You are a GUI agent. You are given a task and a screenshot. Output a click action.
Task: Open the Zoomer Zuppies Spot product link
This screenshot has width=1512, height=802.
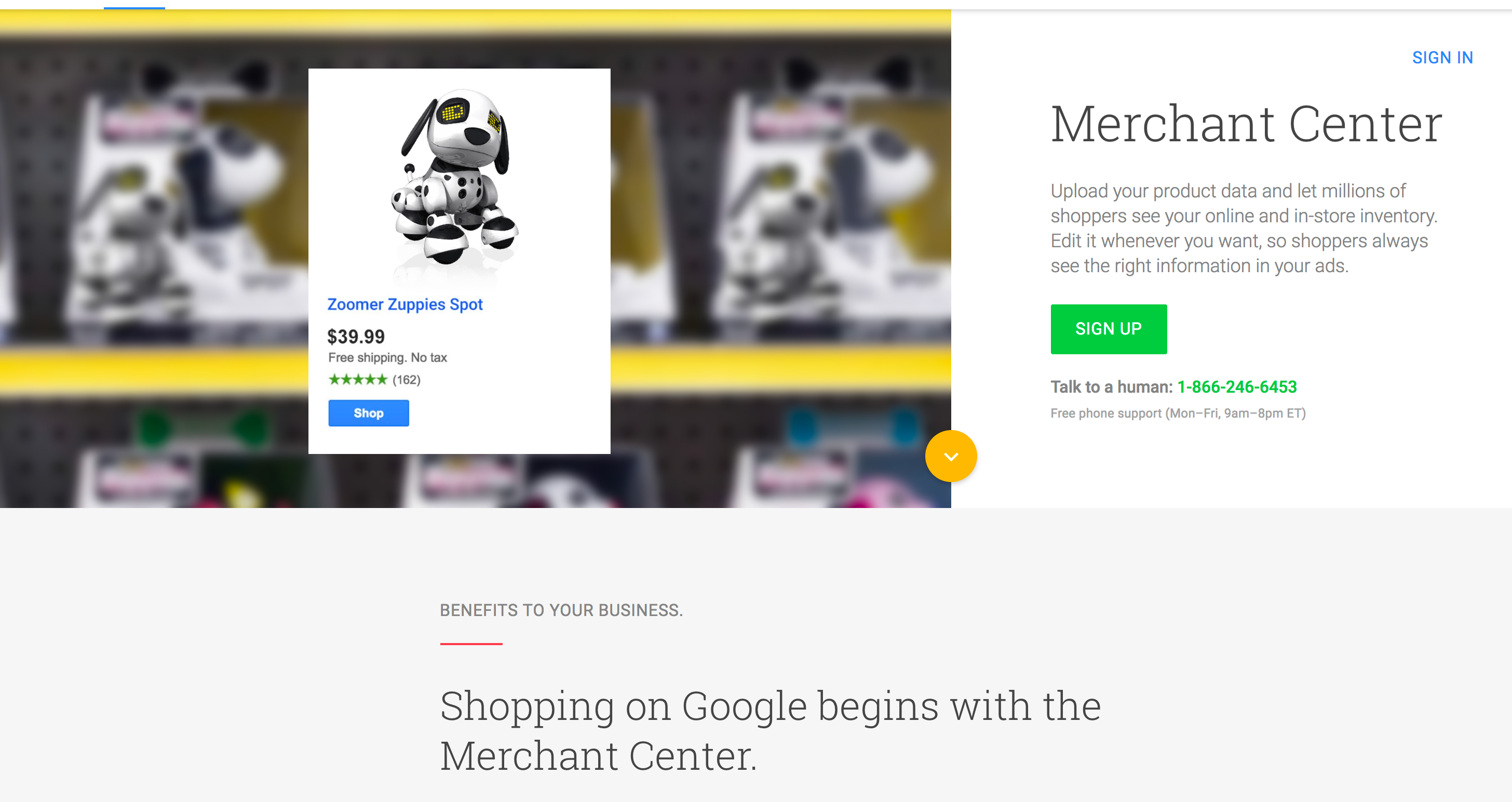[x=404, y=304]
